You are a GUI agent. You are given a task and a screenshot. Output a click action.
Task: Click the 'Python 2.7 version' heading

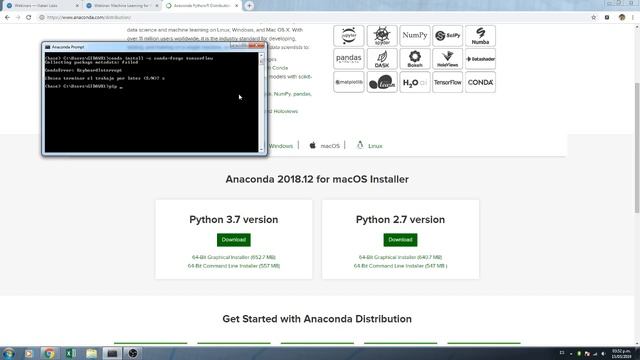point(400,220)
